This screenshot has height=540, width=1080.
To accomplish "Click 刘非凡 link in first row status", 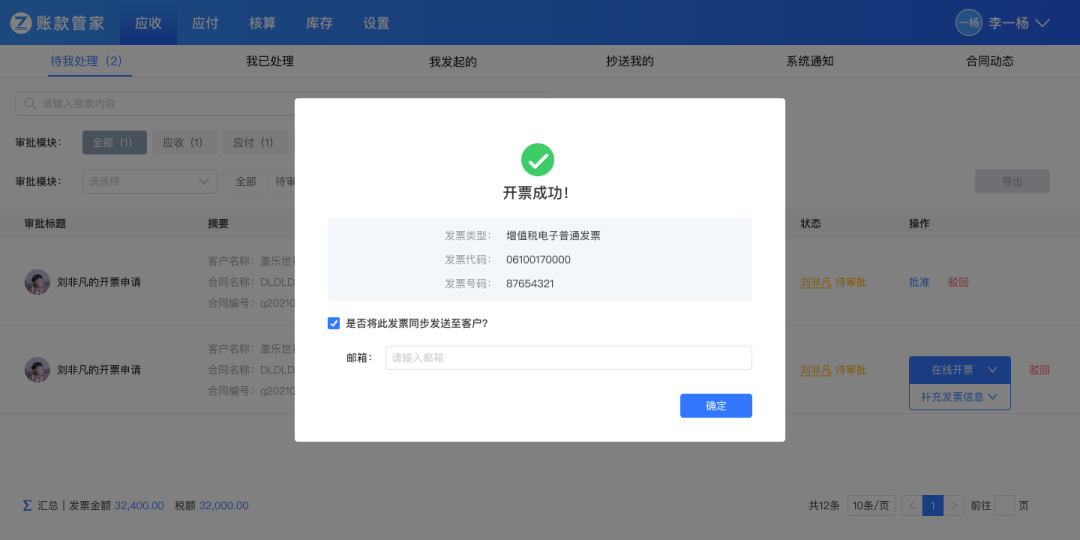I will [x=816, y=282].
